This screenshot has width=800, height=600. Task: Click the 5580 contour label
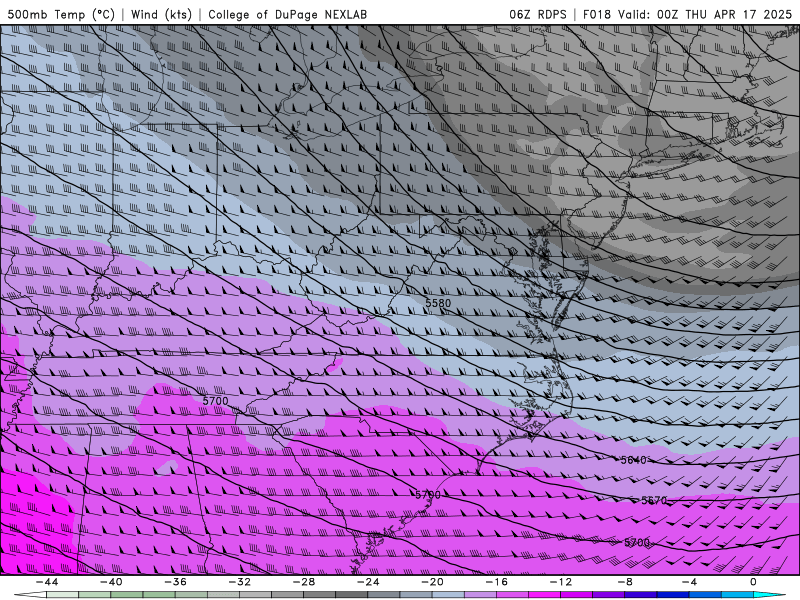[x=438, y=303]
